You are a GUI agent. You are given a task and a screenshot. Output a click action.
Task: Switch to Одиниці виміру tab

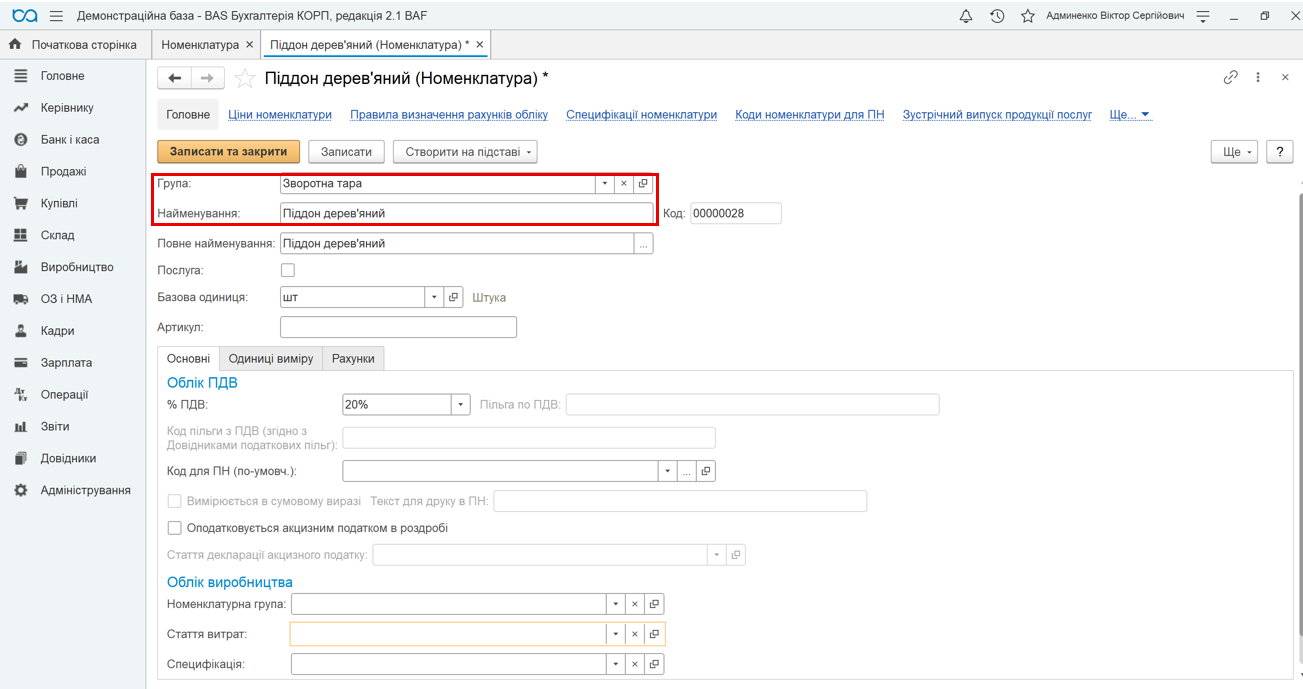(x=271, y=359)
